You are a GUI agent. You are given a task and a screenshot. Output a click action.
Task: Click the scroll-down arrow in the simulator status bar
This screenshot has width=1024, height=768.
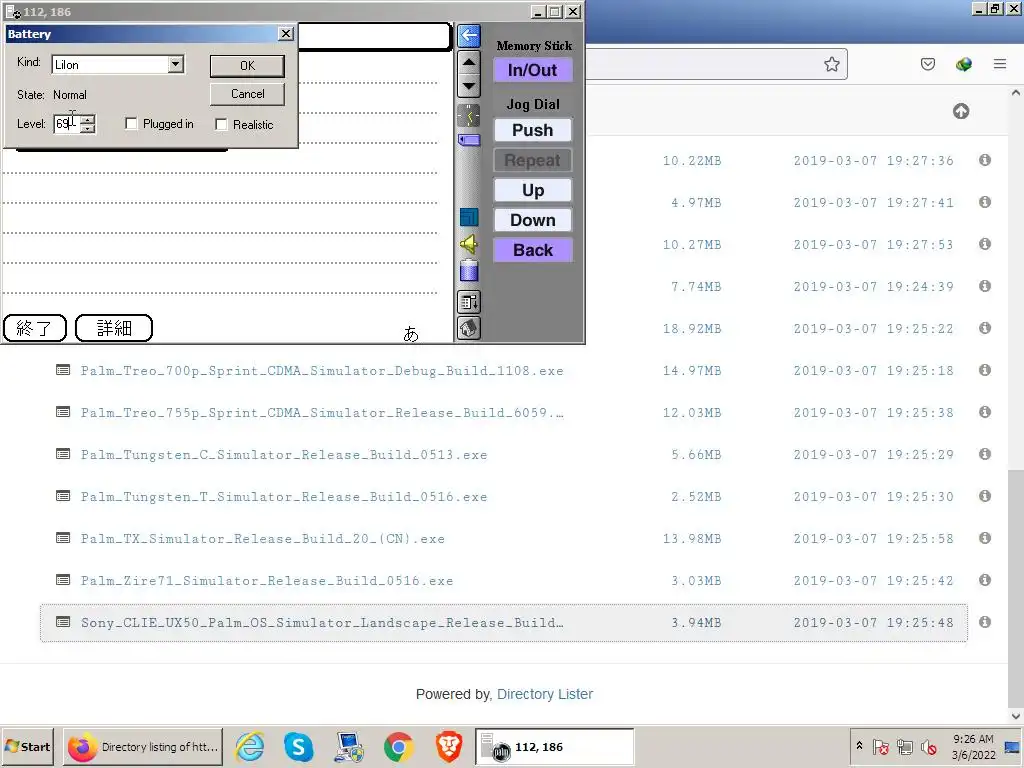pyautogui.click(x=469, y=86)
